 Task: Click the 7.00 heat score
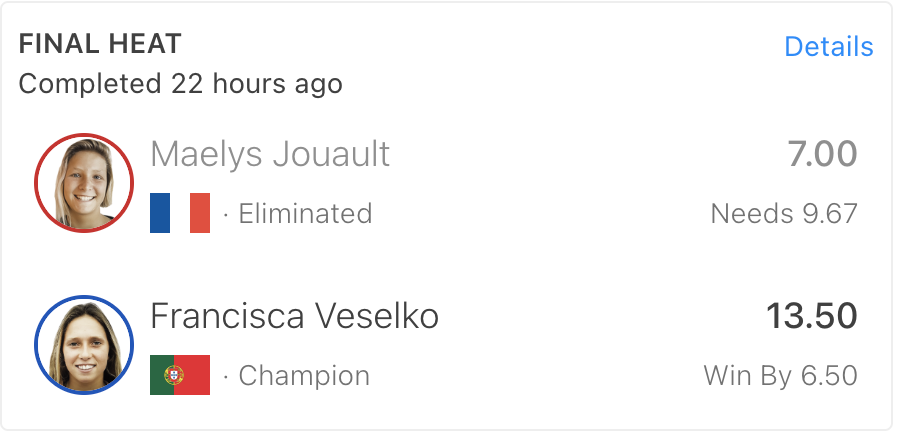(x=822, y=154)
